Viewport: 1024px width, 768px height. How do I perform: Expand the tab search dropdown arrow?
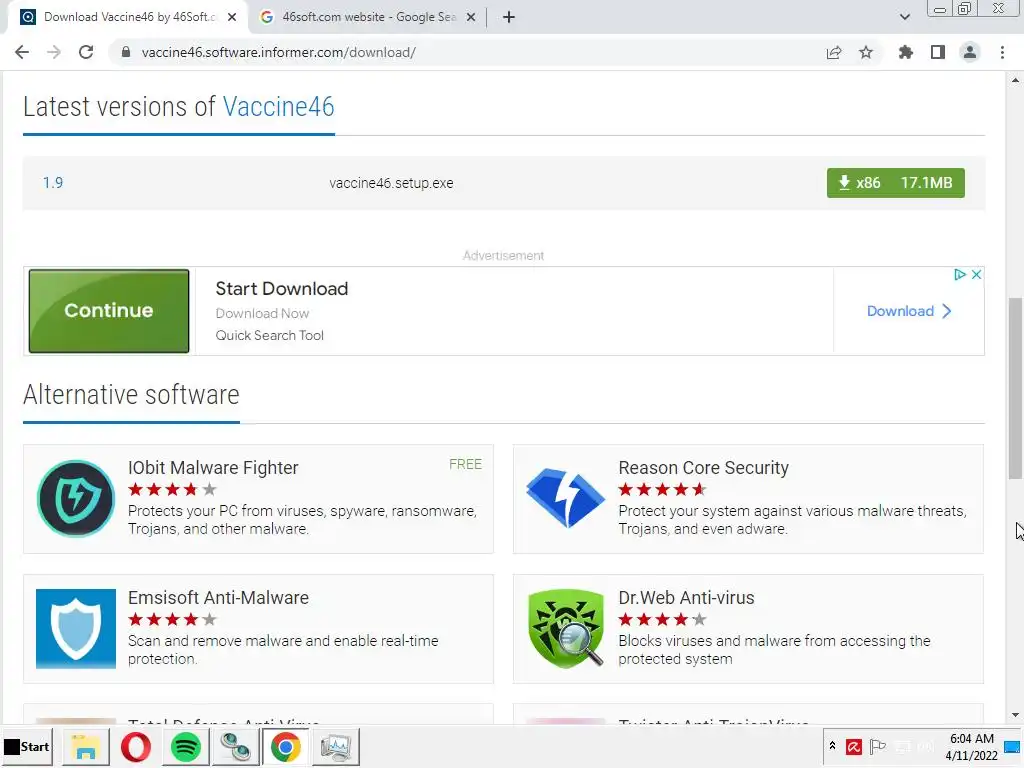click(x=904, y=17)
